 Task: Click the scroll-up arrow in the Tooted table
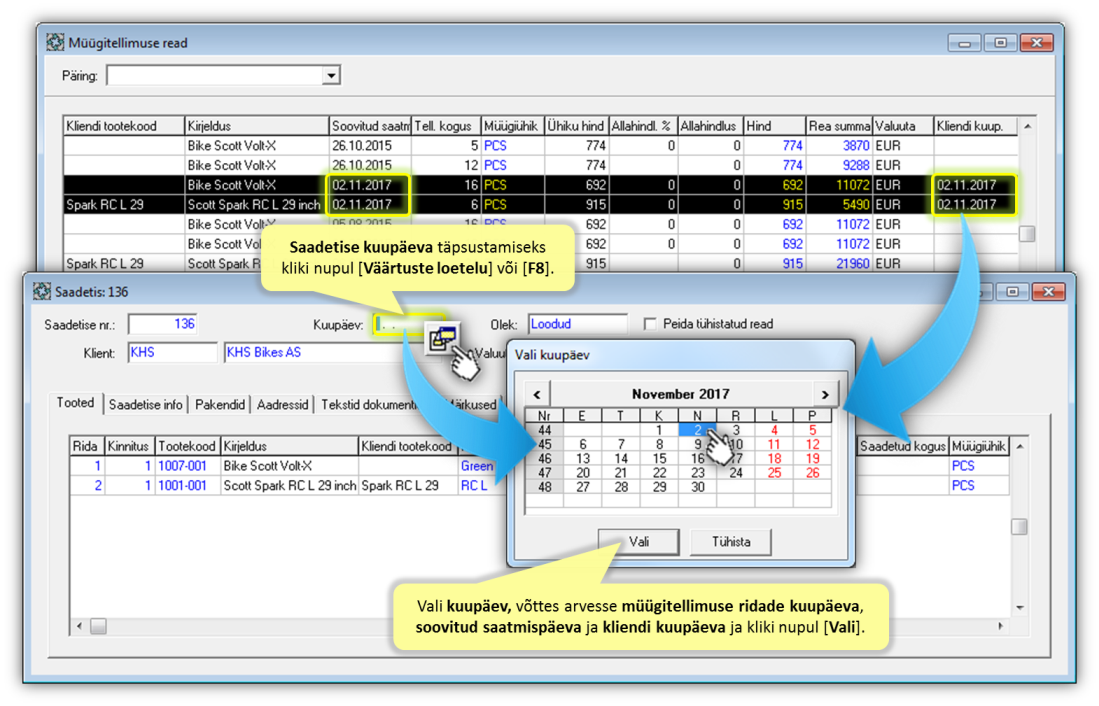1020,446
